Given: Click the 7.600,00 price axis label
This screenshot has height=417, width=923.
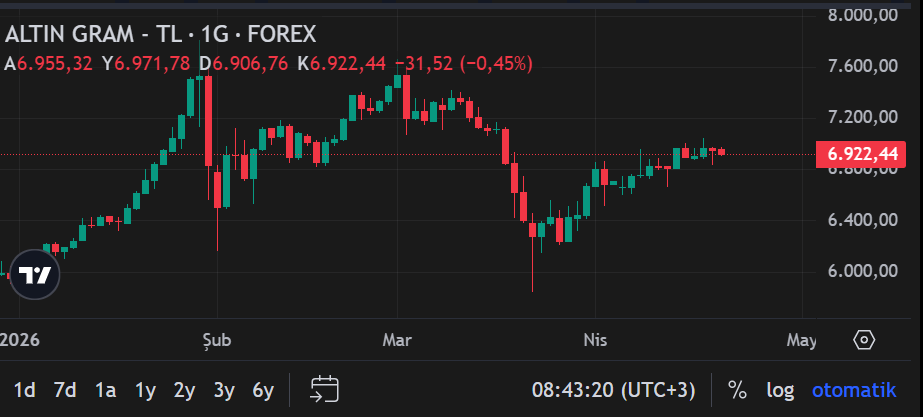Looking at the screenshot, I should [x=860, y=66].
